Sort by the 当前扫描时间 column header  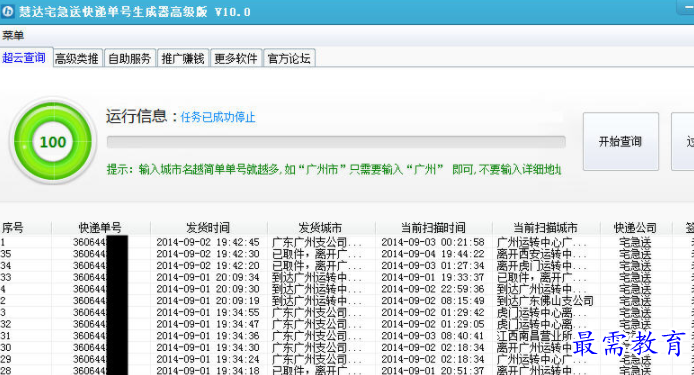pos(433,228)
